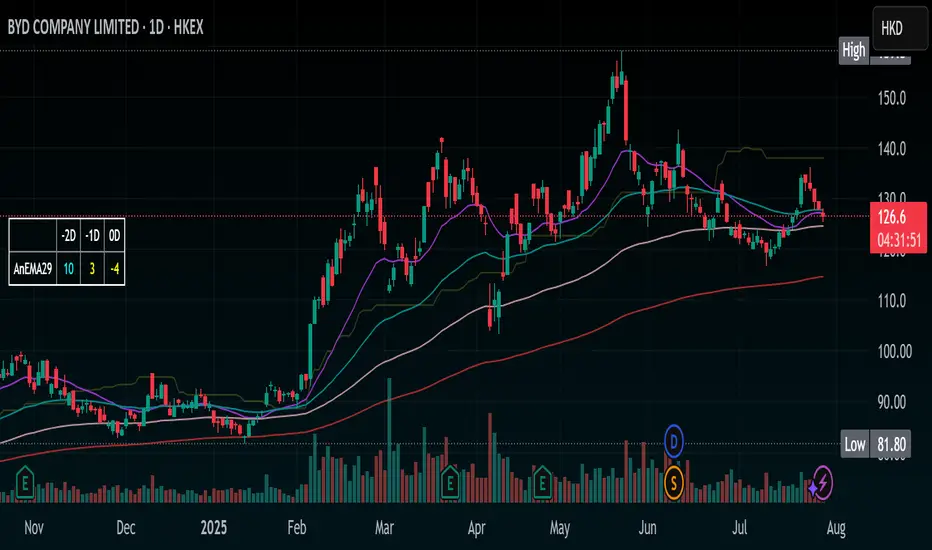This screenshot has width=932, height=550.
Task: Open the blue dividend D marker
Action: point(675,438)
